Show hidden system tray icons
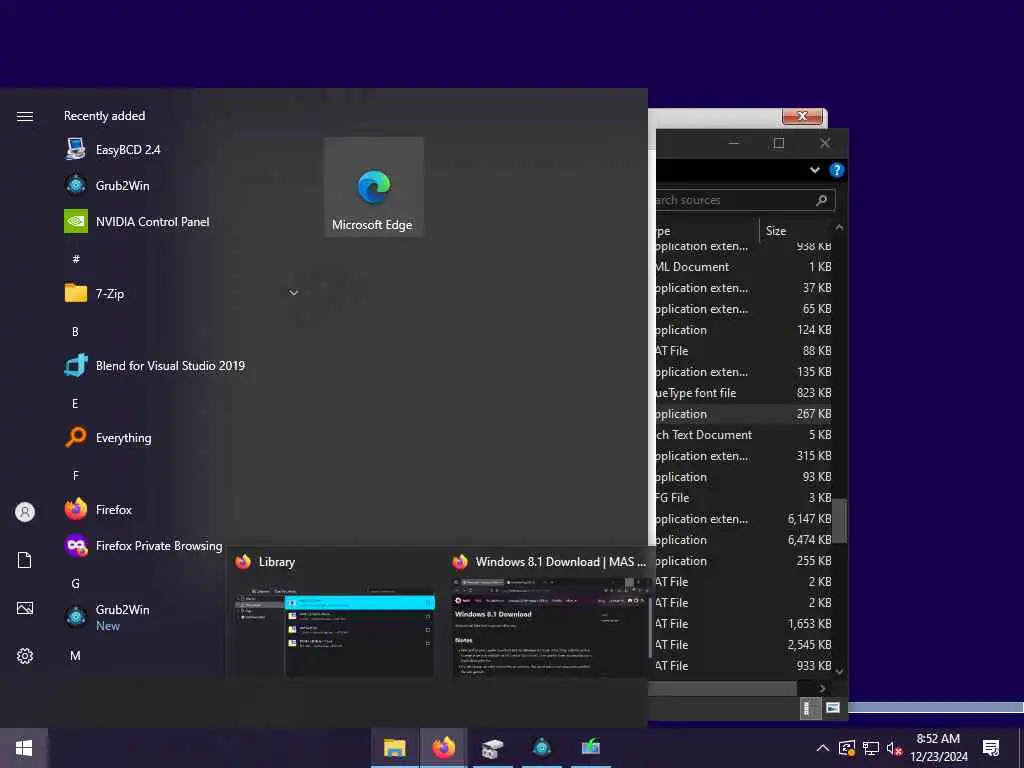 tap(823, 748)
